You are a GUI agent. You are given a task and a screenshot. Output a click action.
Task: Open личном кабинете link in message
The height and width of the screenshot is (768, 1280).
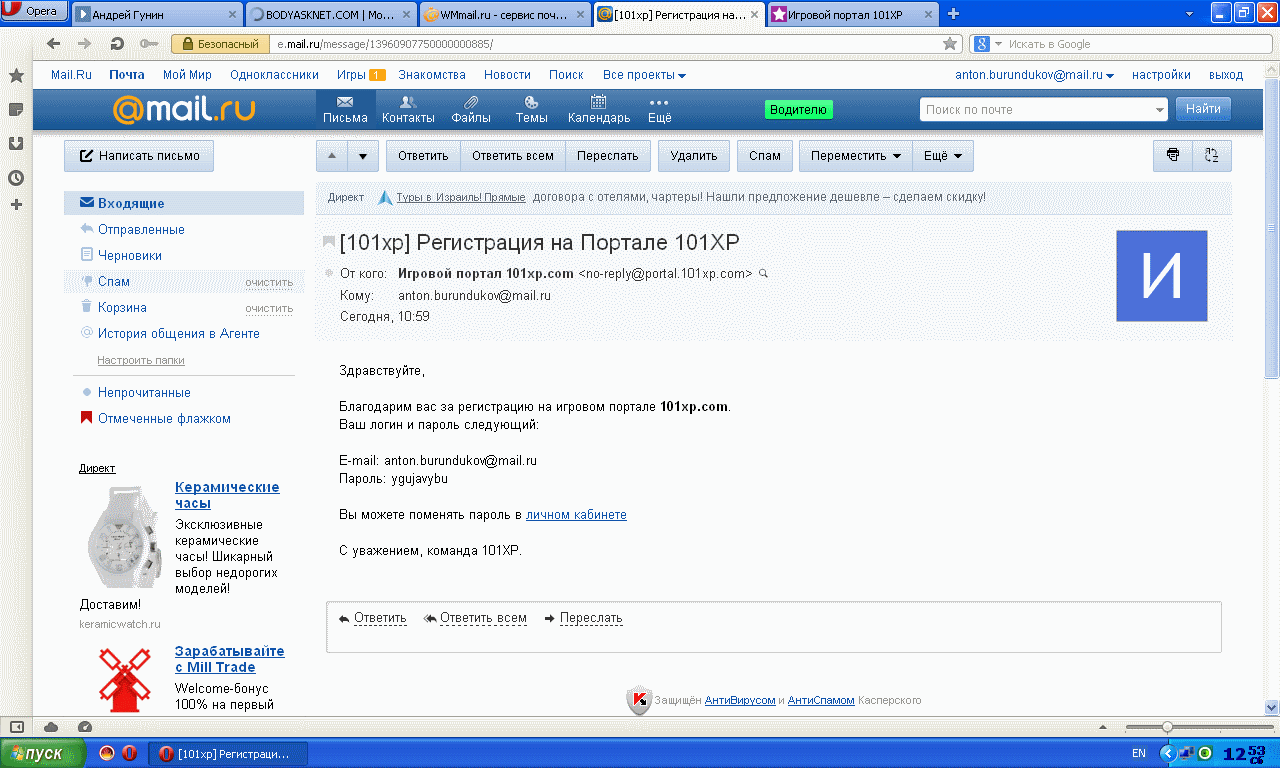pyautogui.click(x=576, y=515)
